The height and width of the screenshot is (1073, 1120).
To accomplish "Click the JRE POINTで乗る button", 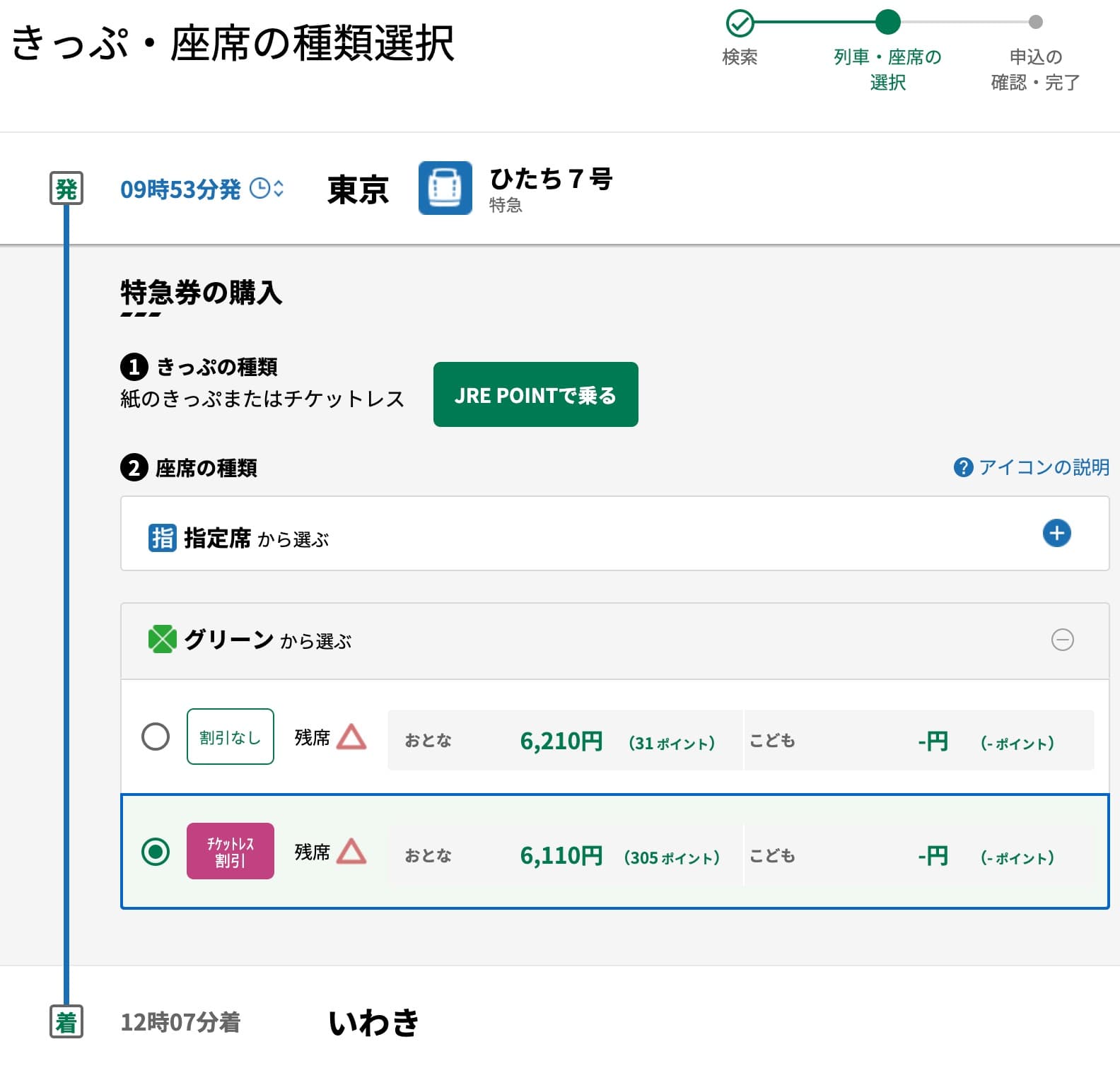I will 536,394.
